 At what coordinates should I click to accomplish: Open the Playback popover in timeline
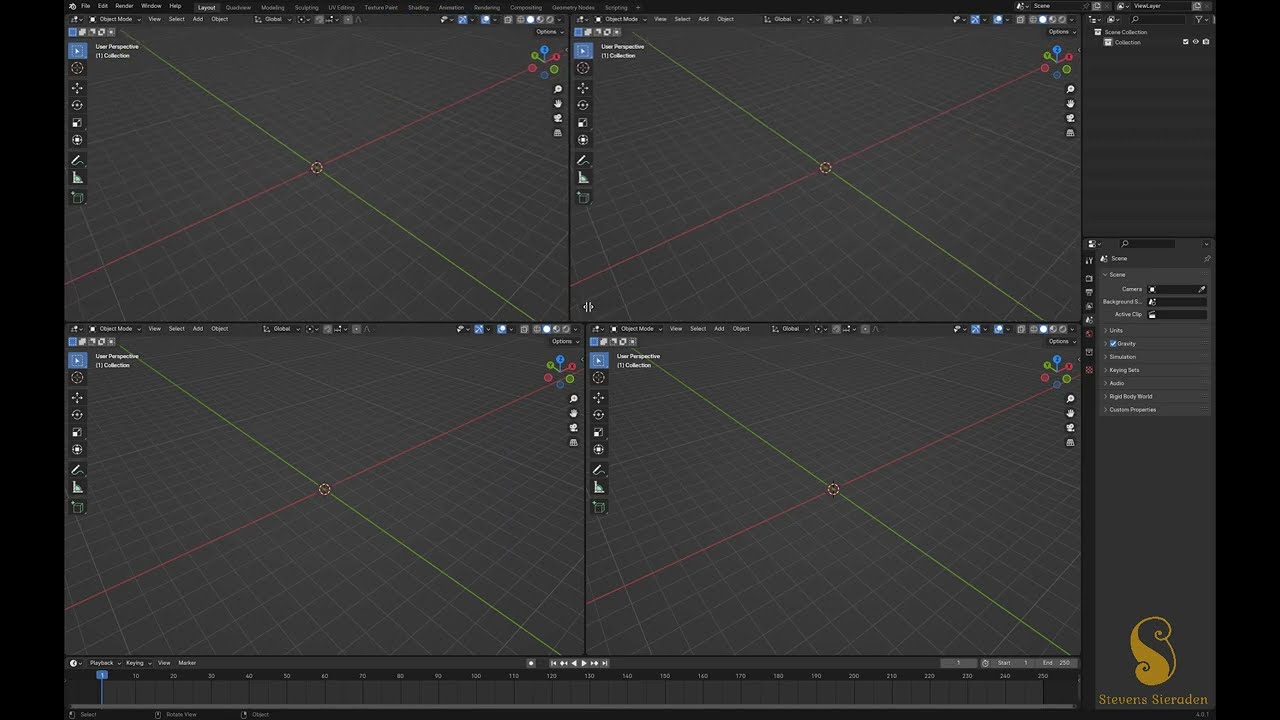(104, 663)
